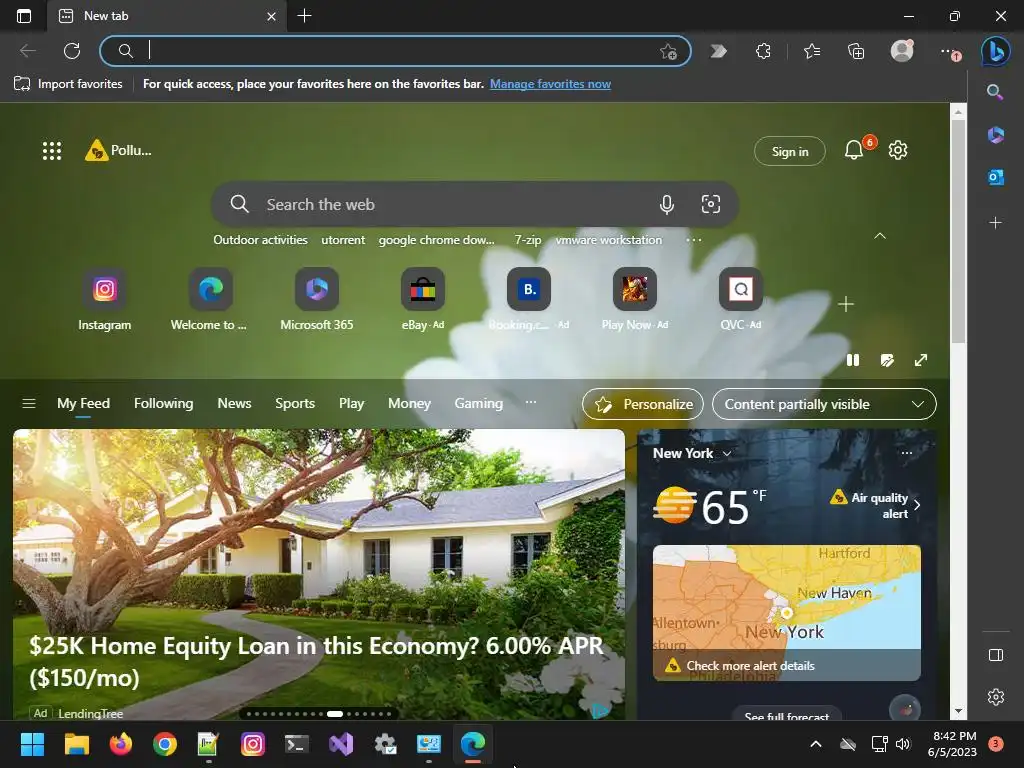Open the Bing chat sidebar button
Image resolution: width=1024 pixels, height=768 pixels.
coord(995,51)
